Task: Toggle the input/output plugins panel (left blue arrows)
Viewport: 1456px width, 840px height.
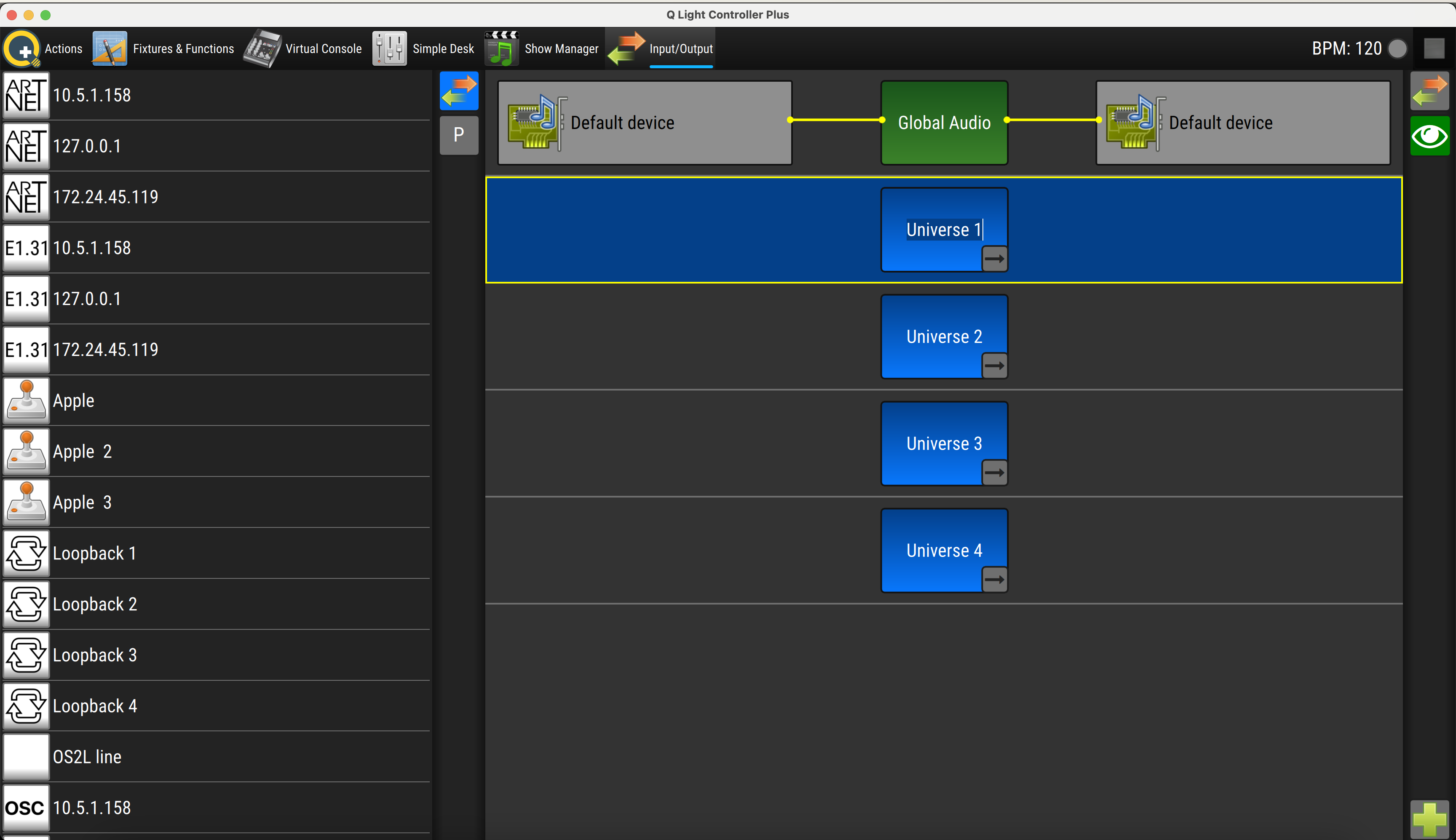Action: (459, 91)
